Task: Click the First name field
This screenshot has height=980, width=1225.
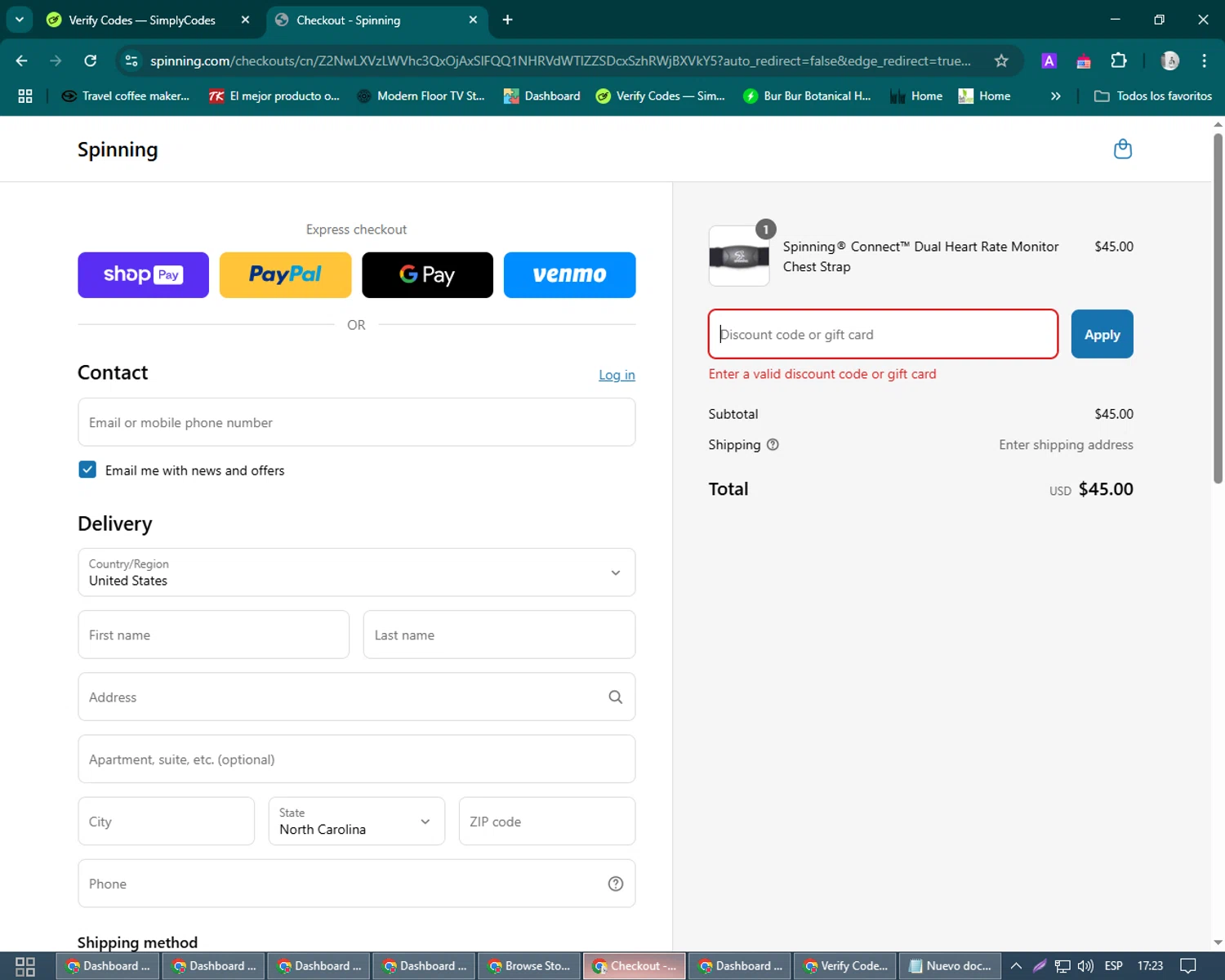Action: point(214,635)
